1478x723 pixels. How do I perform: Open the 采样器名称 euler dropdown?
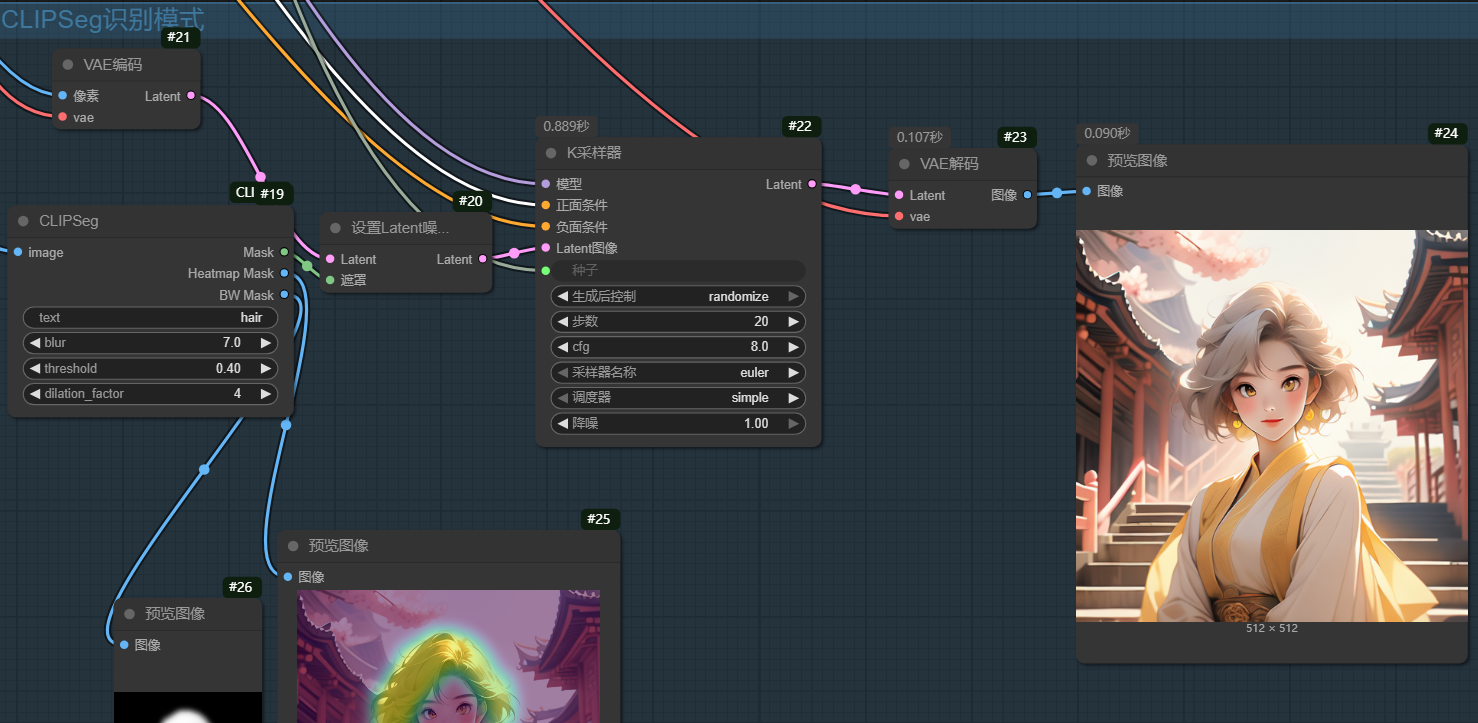pyautogui.click(x=678, y=372)
